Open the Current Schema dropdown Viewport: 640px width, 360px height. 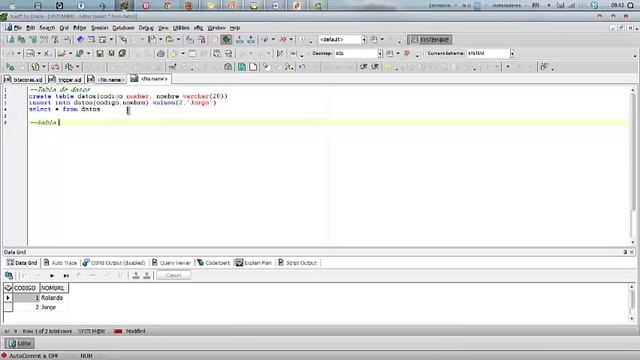coord(512,53)
